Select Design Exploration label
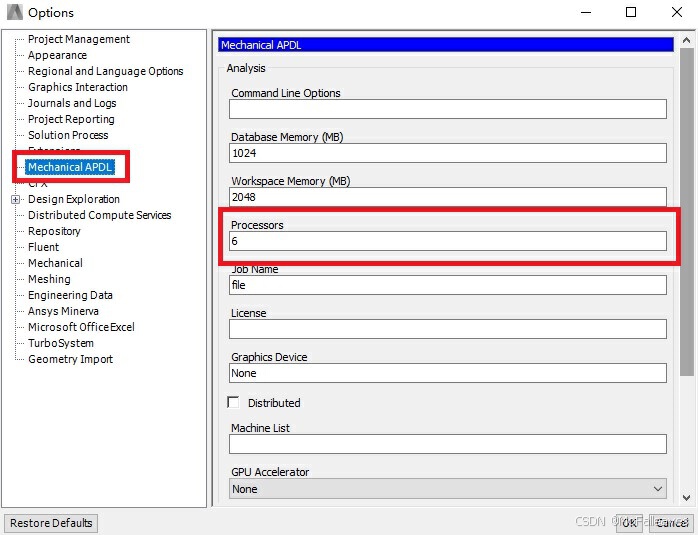698x535 pixels. pos(74,199)
